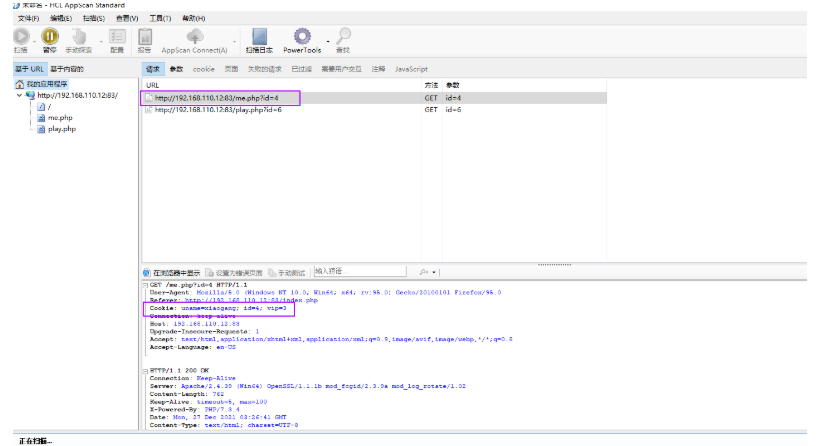The image size is (834, 446).
Task: Click the globe icon of Show in browser
Action: [x=147, y=273]
